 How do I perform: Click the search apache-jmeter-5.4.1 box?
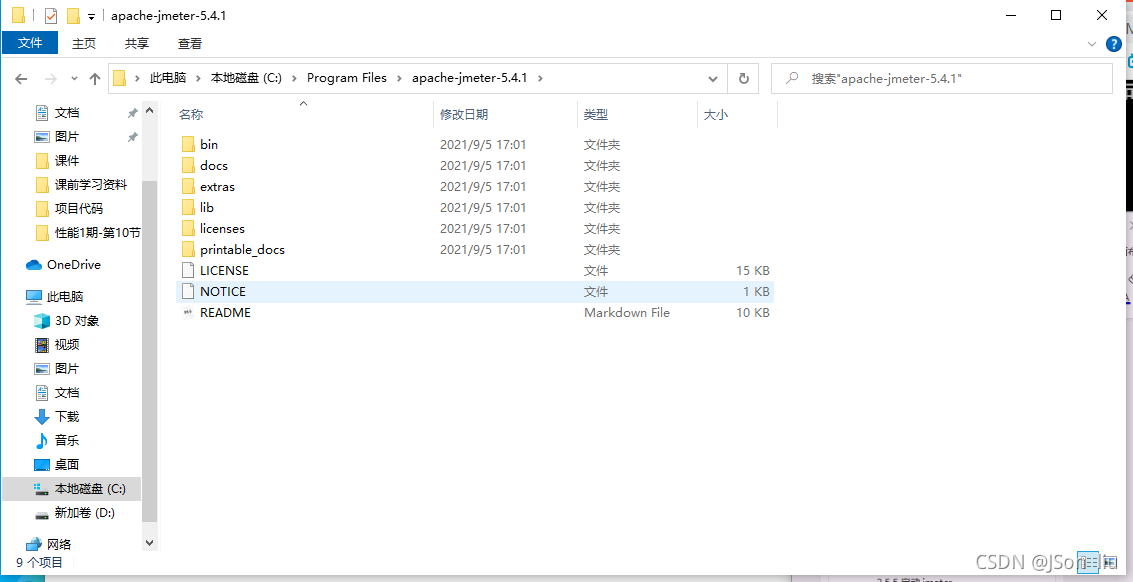pyautogui.click(x=942, y=78)
